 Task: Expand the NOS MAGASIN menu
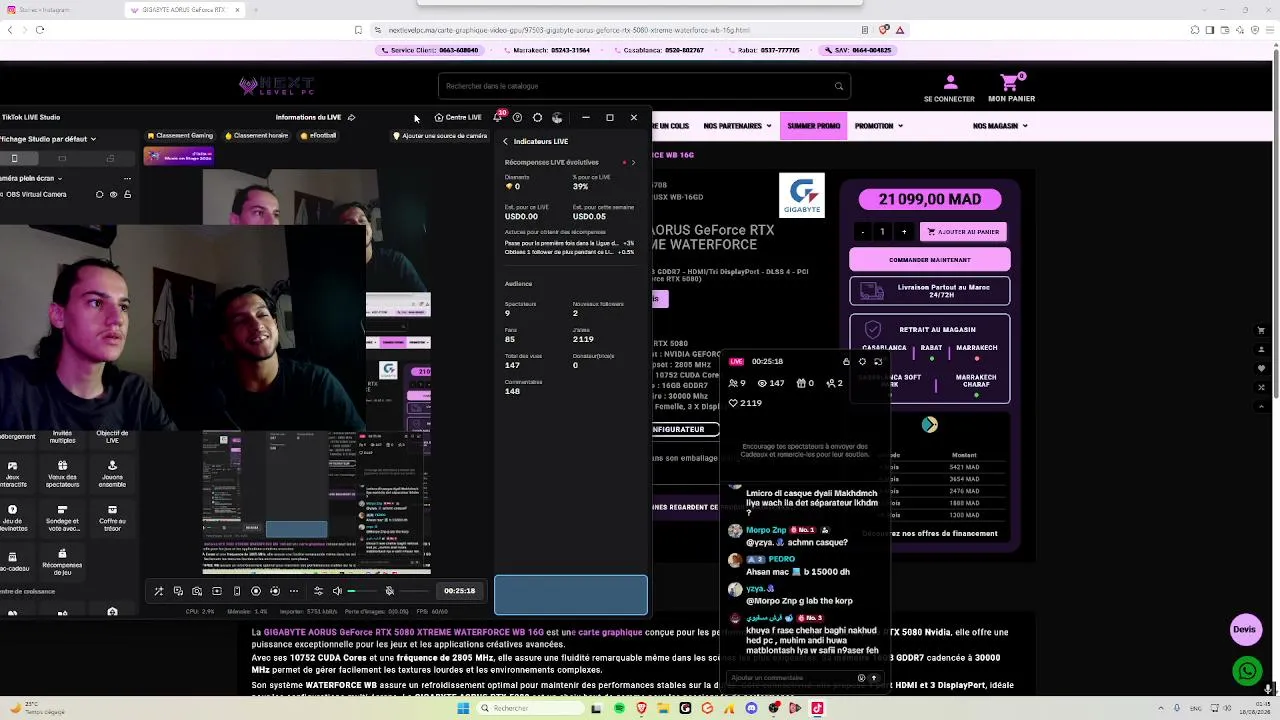pyautogui.click(x=1001, y=126)
